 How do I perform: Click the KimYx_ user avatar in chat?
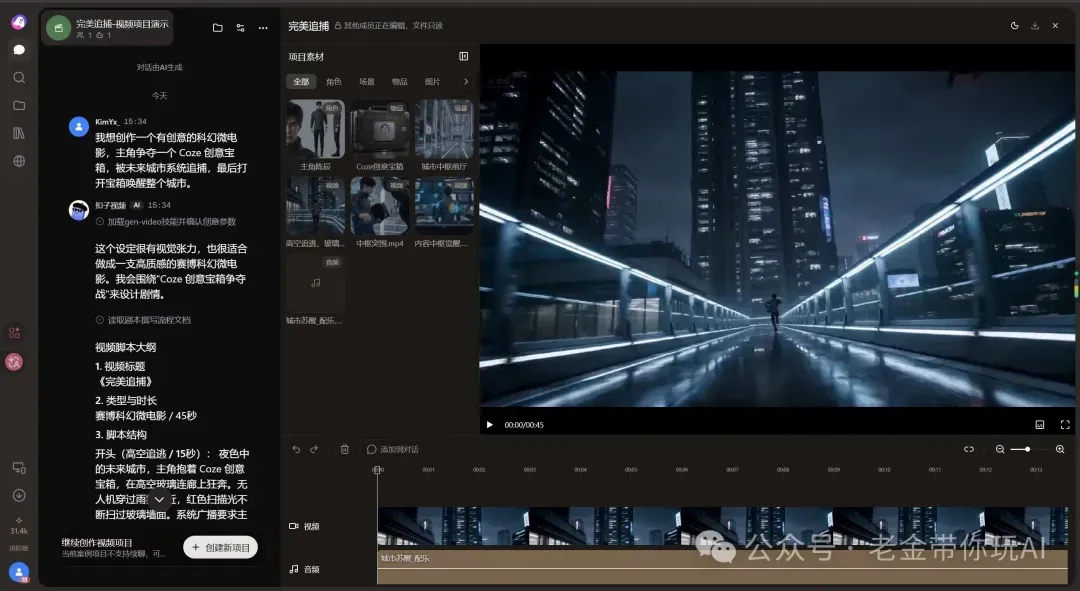click(79, 127)
